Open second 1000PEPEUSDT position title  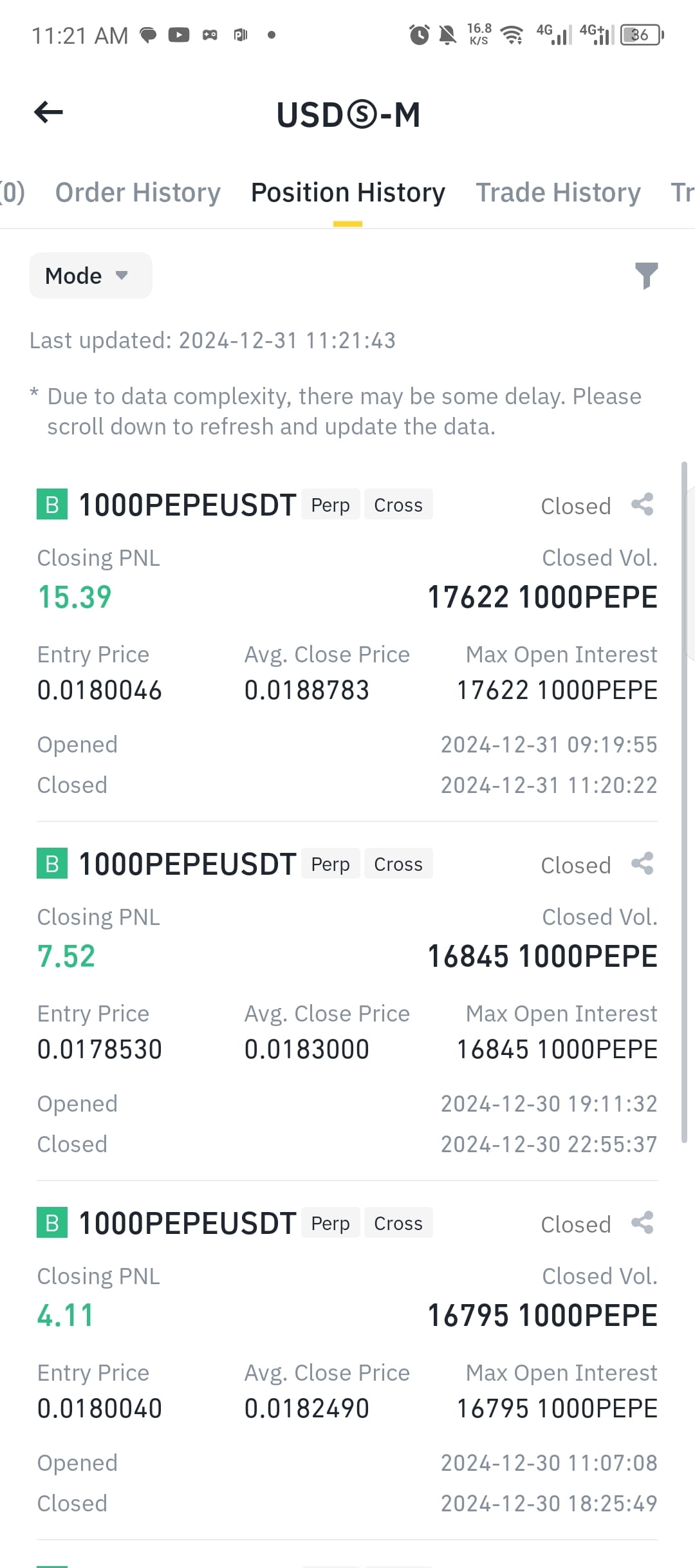click(187, 864)
